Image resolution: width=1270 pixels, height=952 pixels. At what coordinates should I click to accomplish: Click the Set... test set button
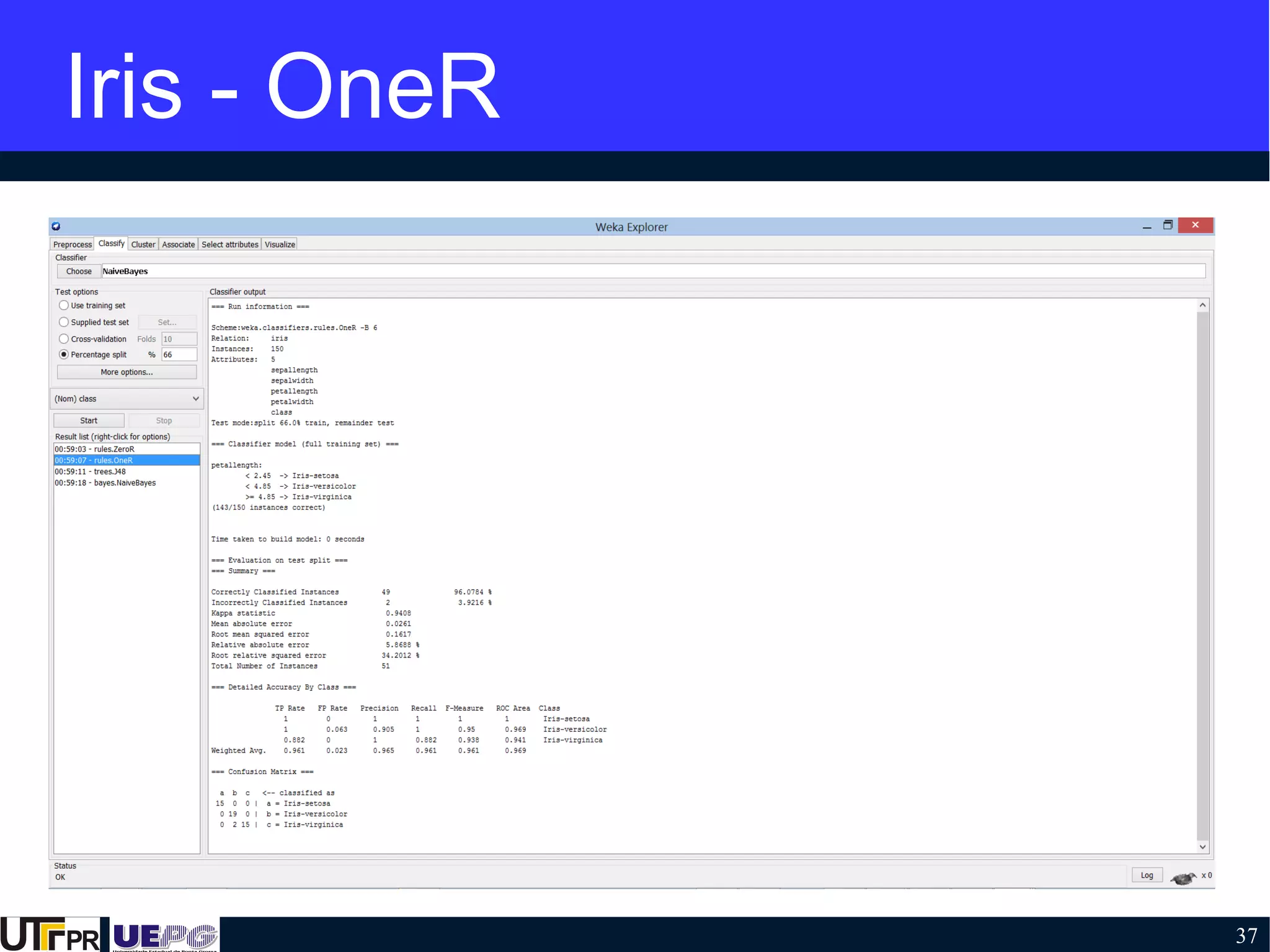pos(167,322)
